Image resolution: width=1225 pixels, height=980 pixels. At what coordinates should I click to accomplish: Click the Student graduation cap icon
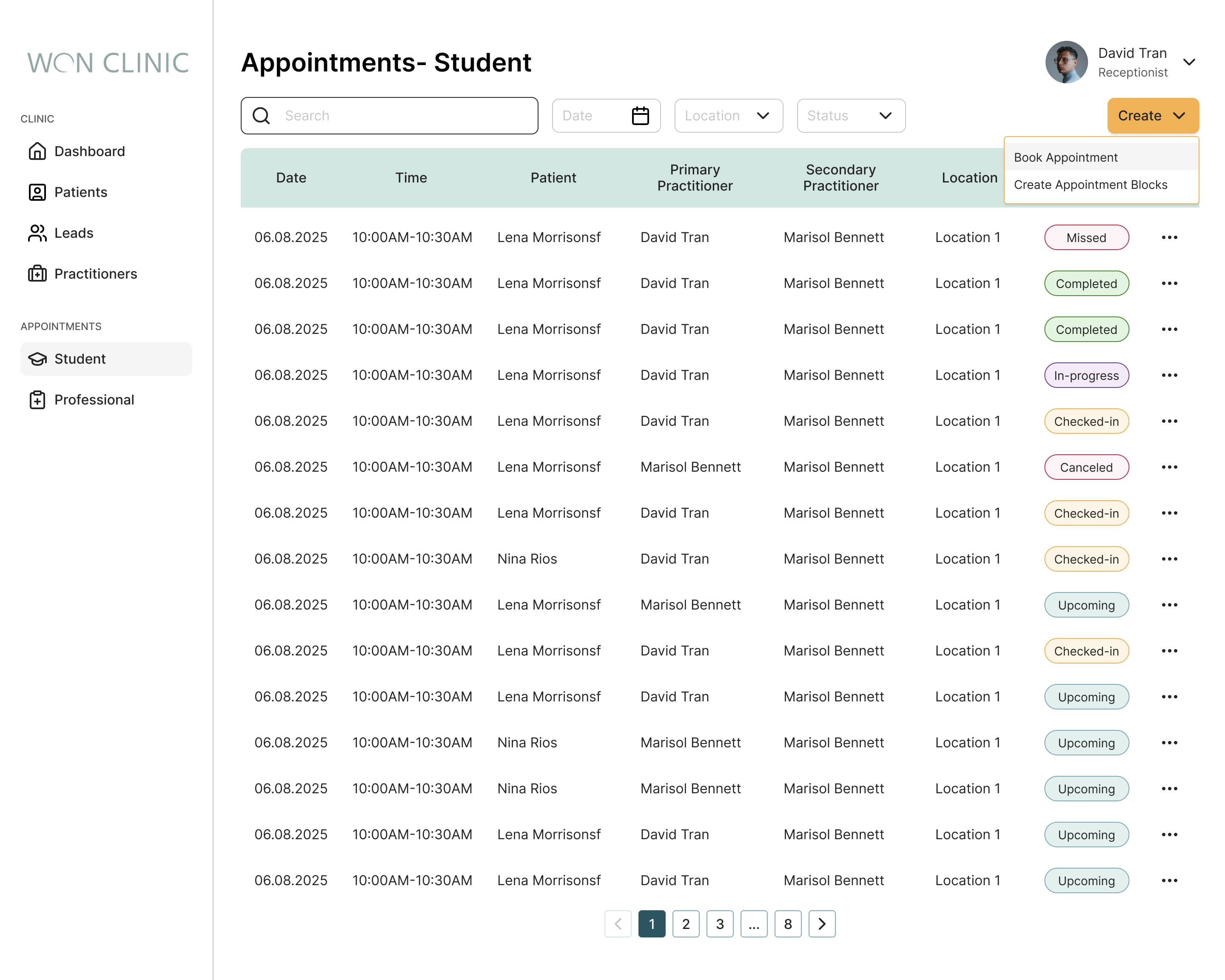pyautogui.click(x=37, y=359)
